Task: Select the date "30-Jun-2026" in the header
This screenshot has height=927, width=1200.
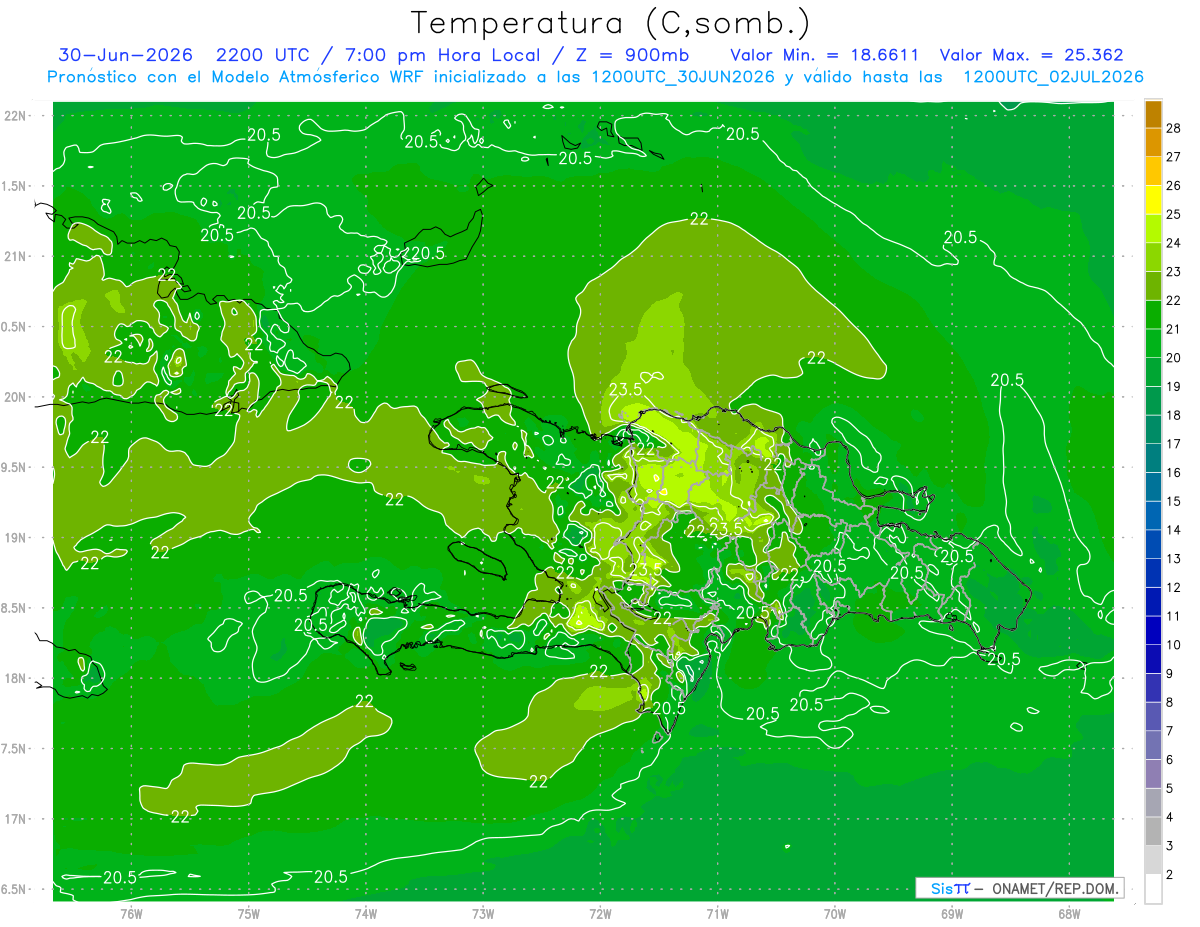Action: pos(127,55)
